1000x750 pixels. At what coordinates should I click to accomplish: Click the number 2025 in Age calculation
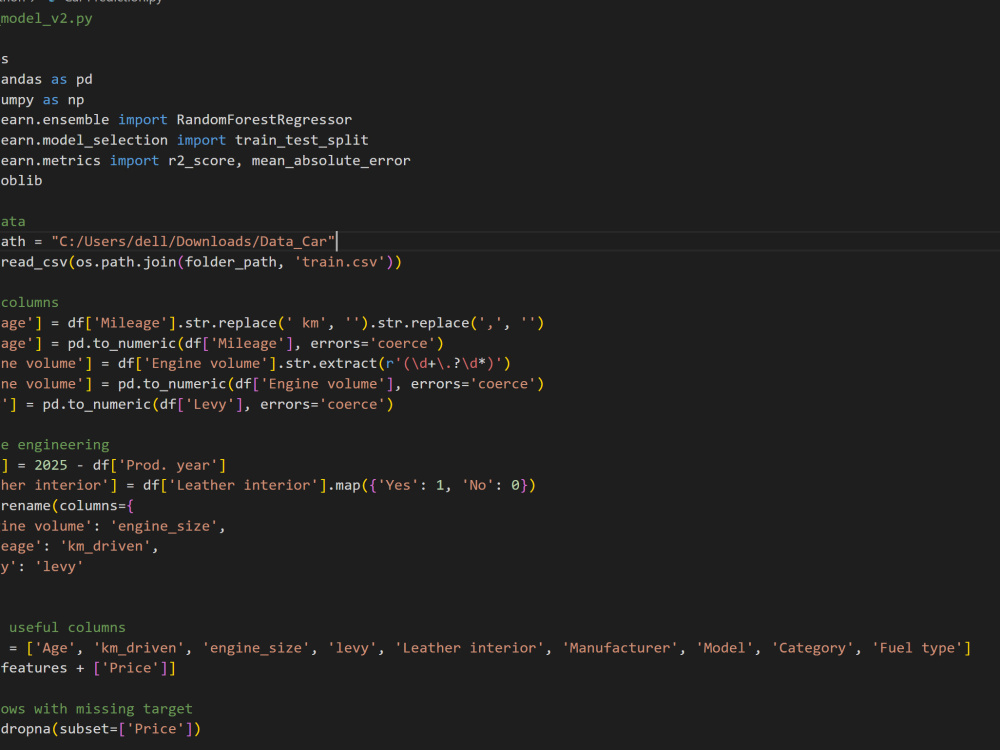click(x=51, y=465)
